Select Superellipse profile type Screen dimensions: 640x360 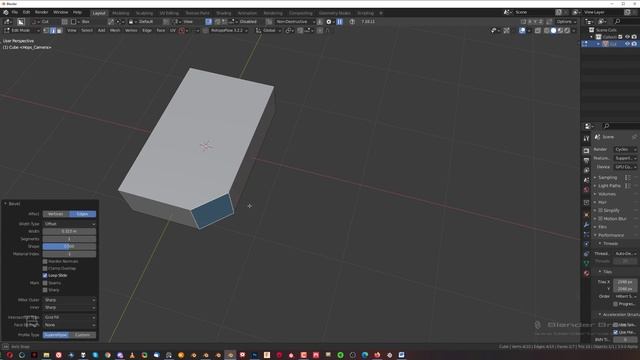click(x=56, y=335)
